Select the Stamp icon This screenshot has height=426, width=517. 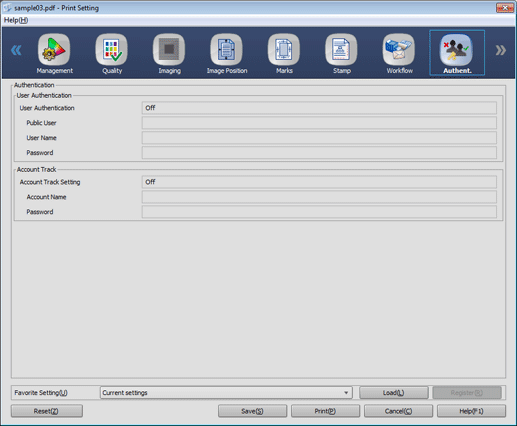(341, 49)
